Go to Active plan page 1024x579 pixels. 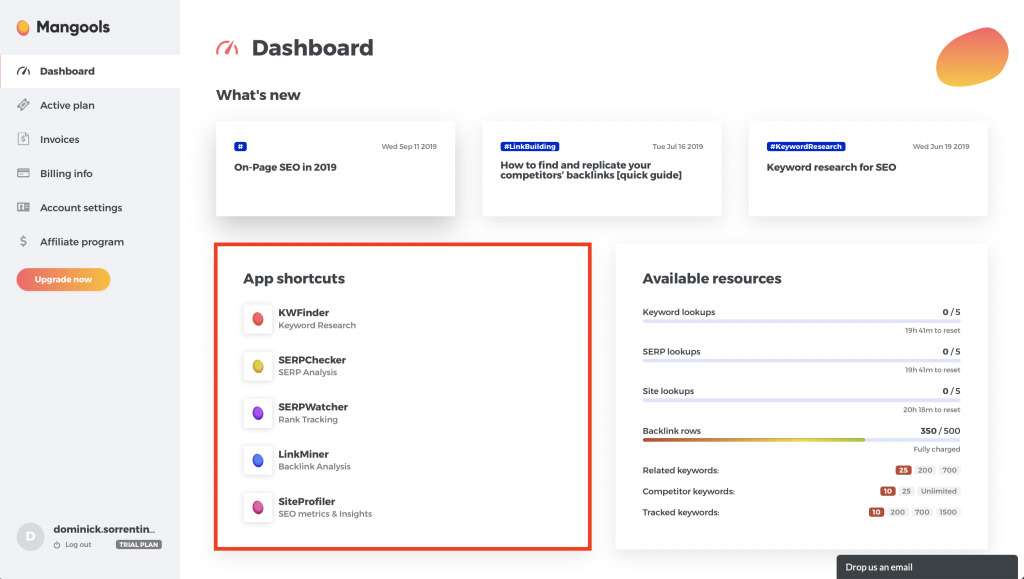[x=67, y=105]
